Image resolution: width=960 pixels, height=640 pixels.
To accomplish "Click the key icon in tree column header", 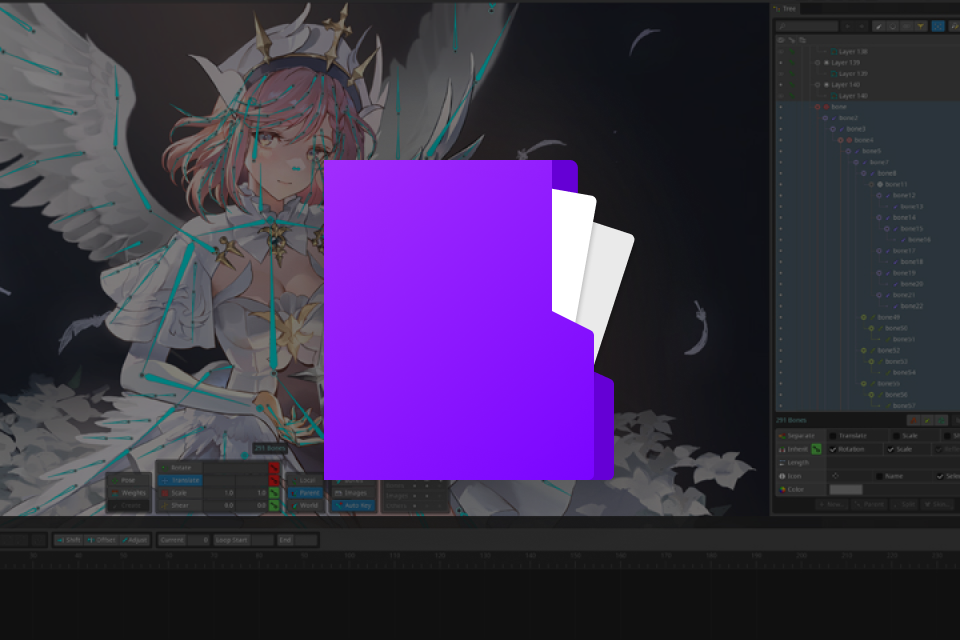I will pyautogui.click(x=791, y=40).
